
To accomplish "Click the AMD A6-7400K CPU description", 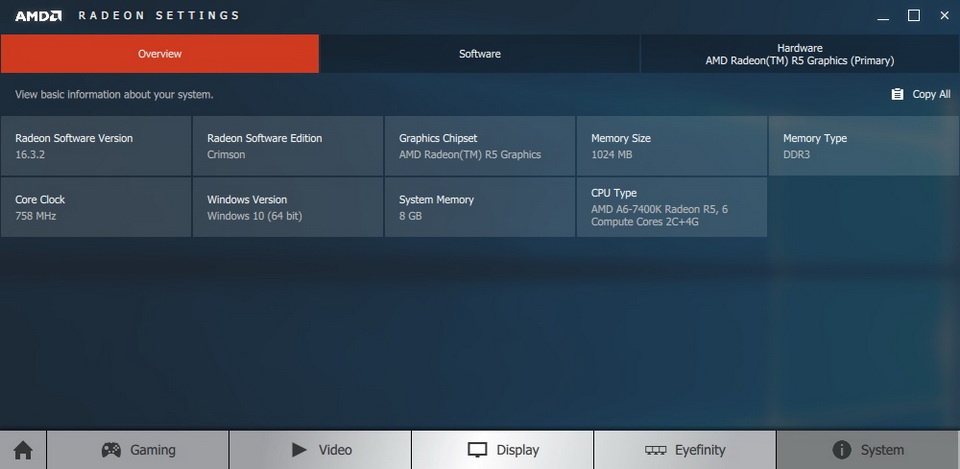I will point(659,216).
